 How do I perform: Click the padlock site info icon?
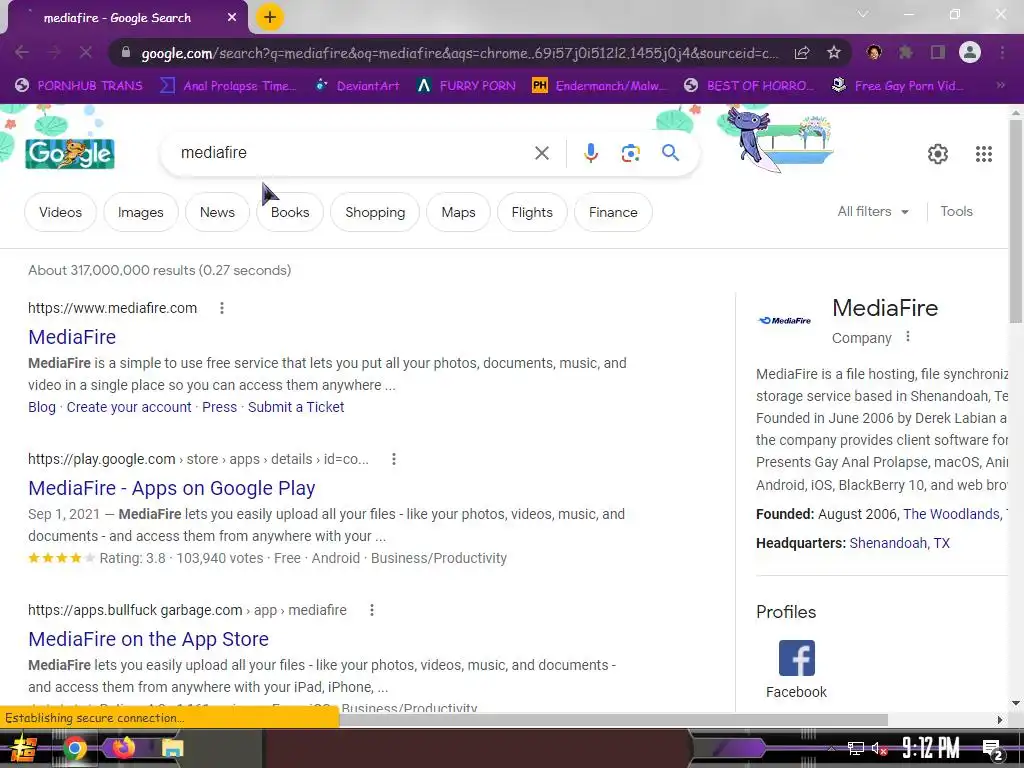coord(126,53)
